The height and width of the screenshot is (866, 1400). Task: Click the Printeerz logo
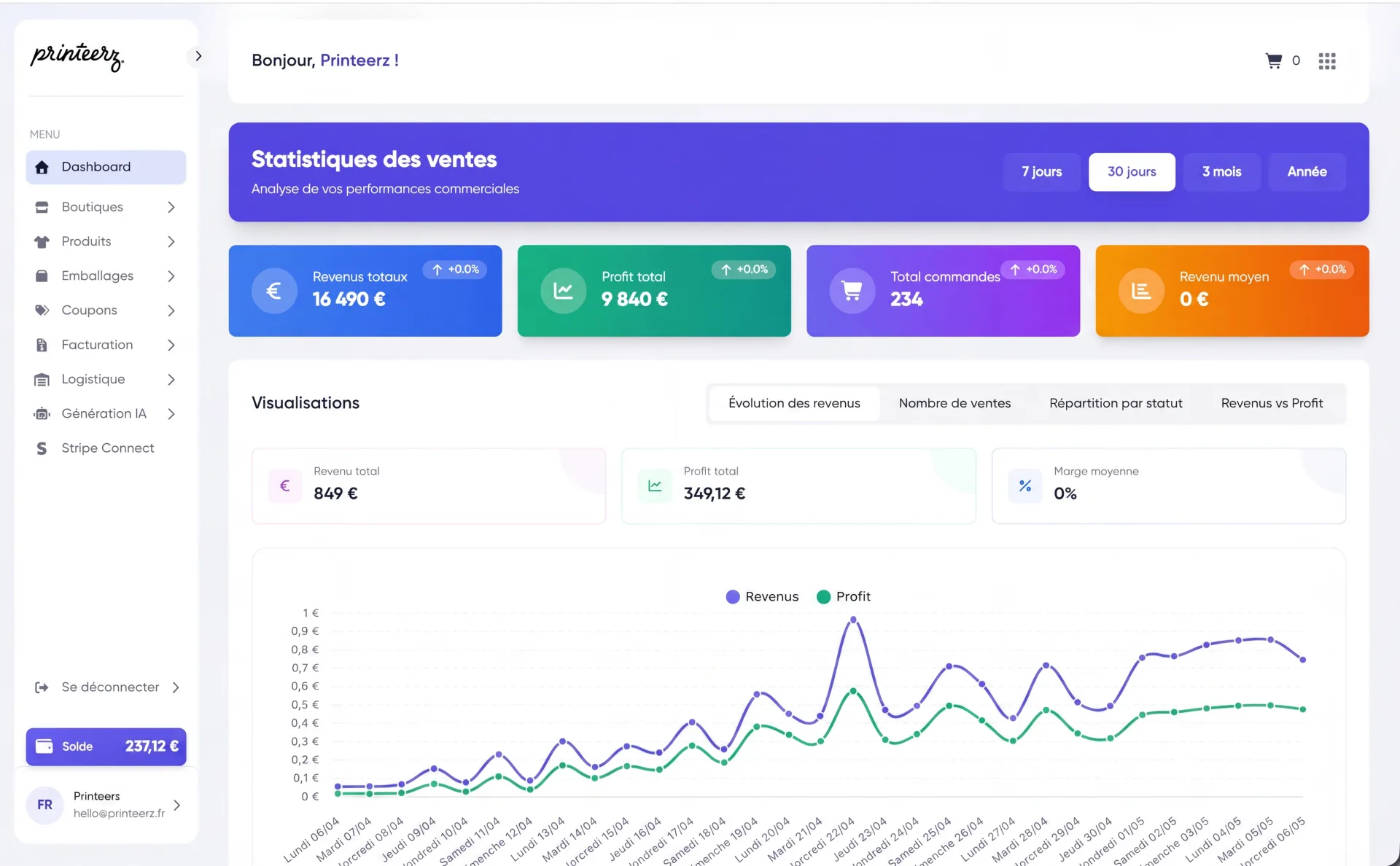pos(77,57)
